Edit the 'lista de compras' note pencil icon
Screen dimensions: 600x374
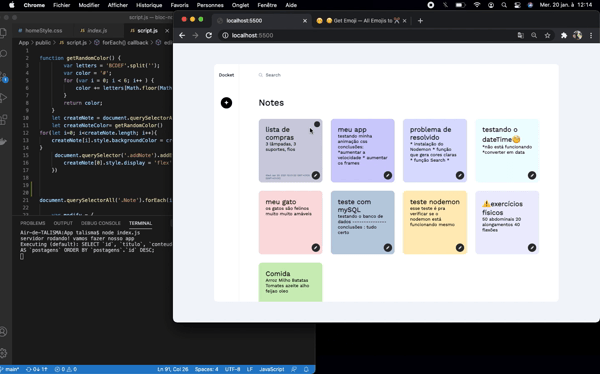[x=316, y=175]
